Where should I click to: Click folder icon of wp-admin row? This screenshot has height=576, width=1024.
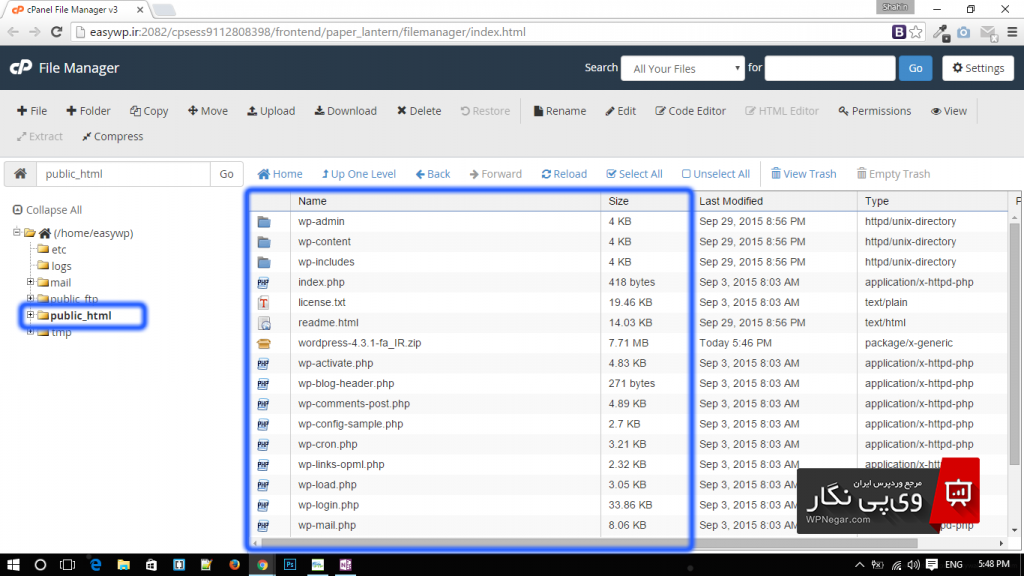coord(264,222)
